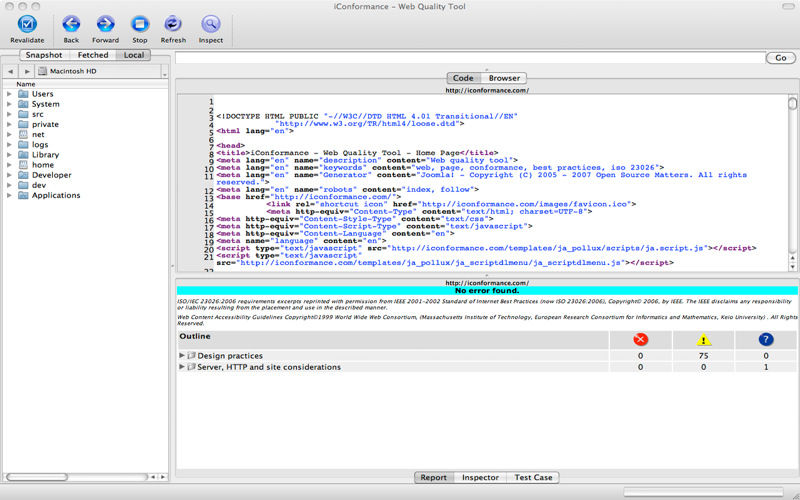This screenshot has width=800, height=500.
Task: Click the file browser scroll right arrow
Action: tap(163, 477)
